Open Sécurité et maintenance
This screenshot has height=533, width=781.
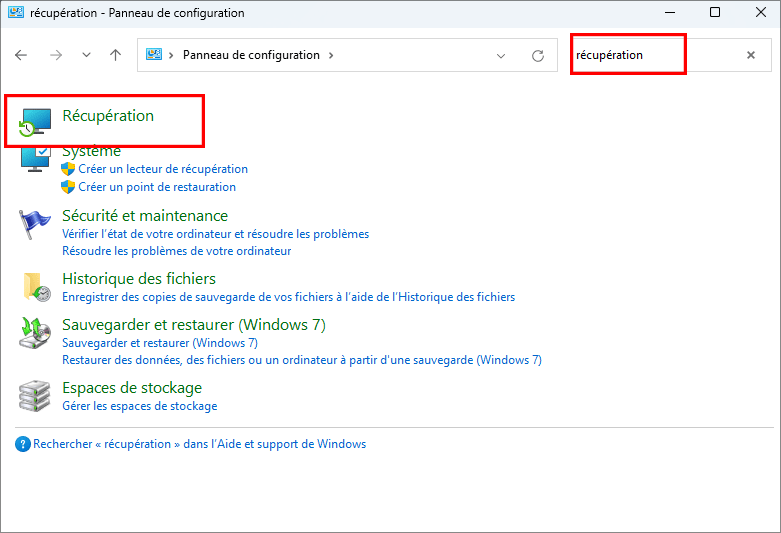(145, 216)
